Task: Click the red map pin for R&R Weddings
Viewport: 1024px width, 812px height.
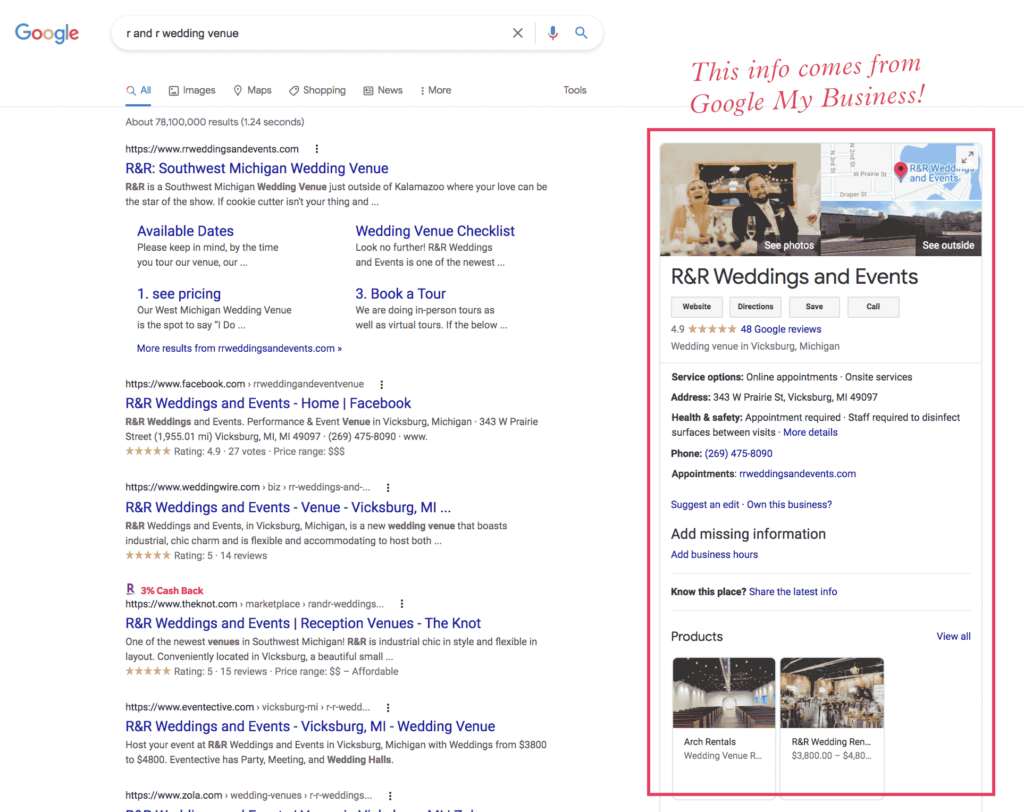Action: (x=901, y=171)
